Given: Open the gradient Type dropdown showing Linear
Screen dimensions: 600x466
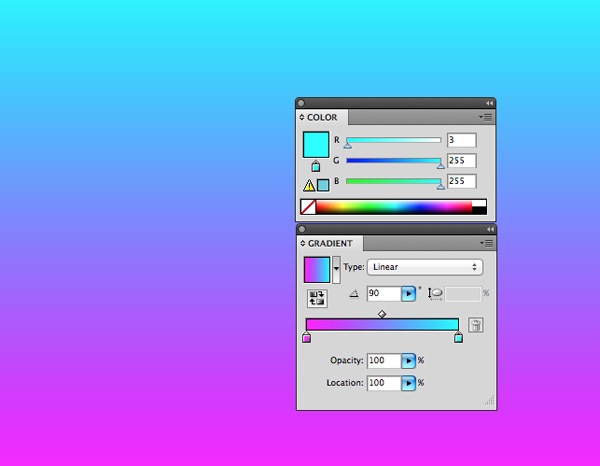Looking at the screenshot, I should 425,267.
